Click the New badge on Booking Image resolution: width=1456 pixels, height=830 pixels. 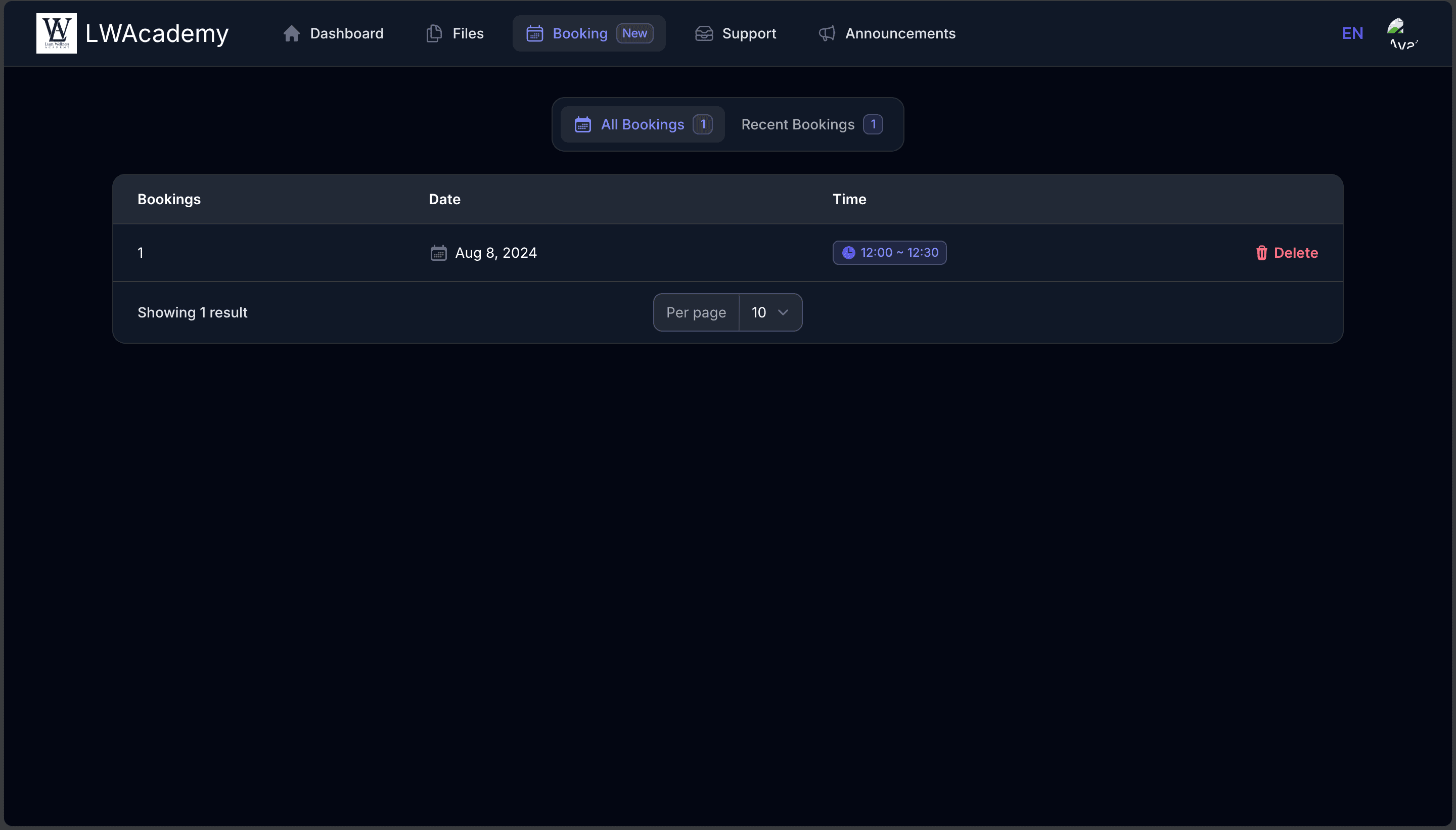tap(634, 33)
